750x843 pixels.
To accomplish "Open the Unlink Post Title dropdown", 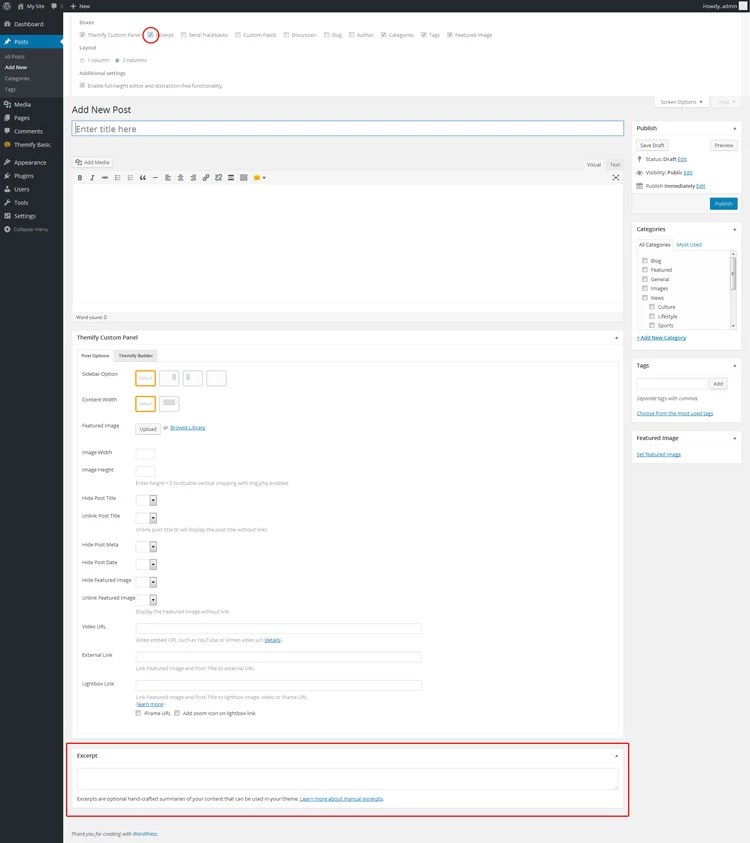I will coord(146,518).
